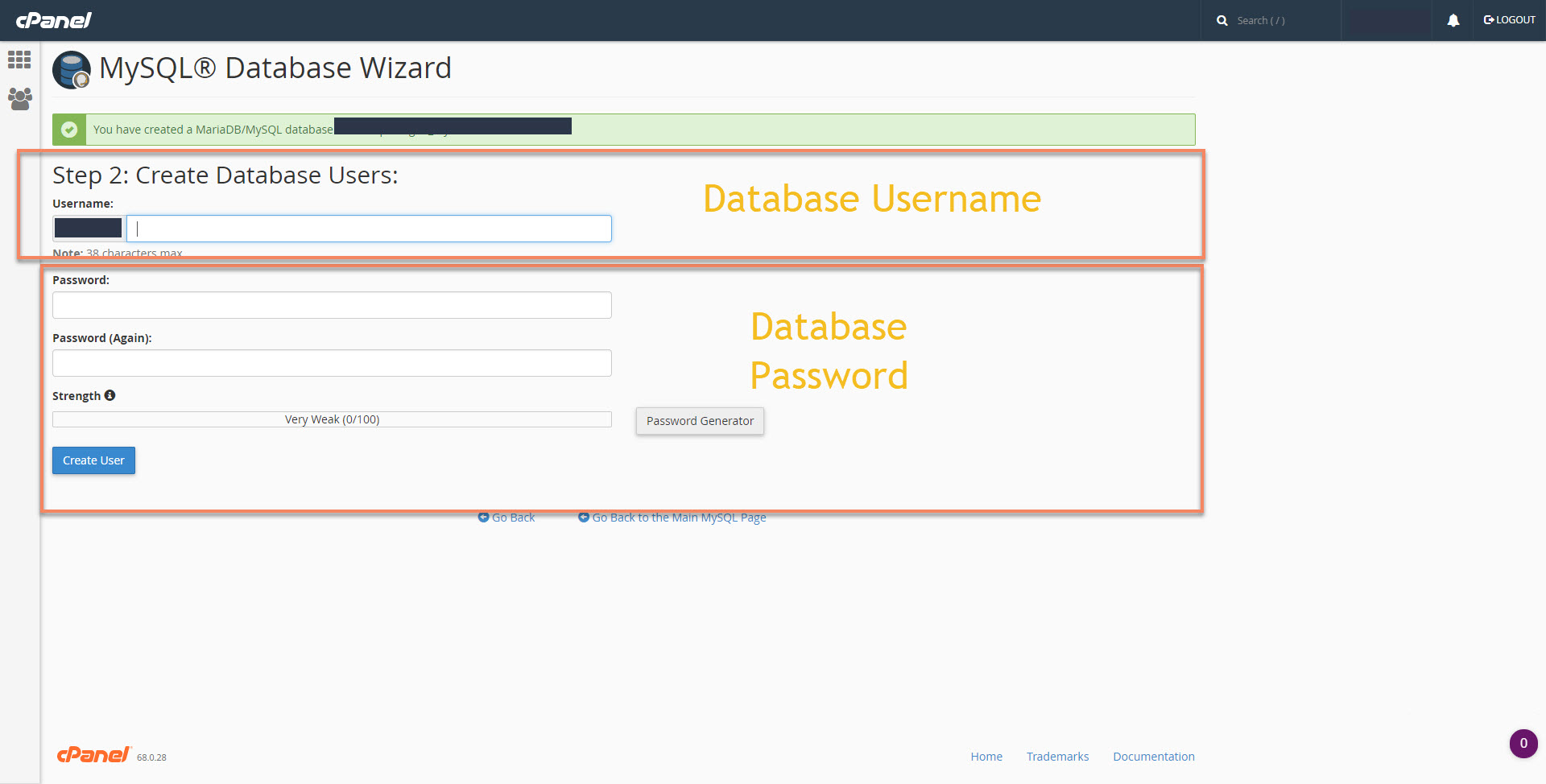Click the notifications bell icon

point(1453,20)
